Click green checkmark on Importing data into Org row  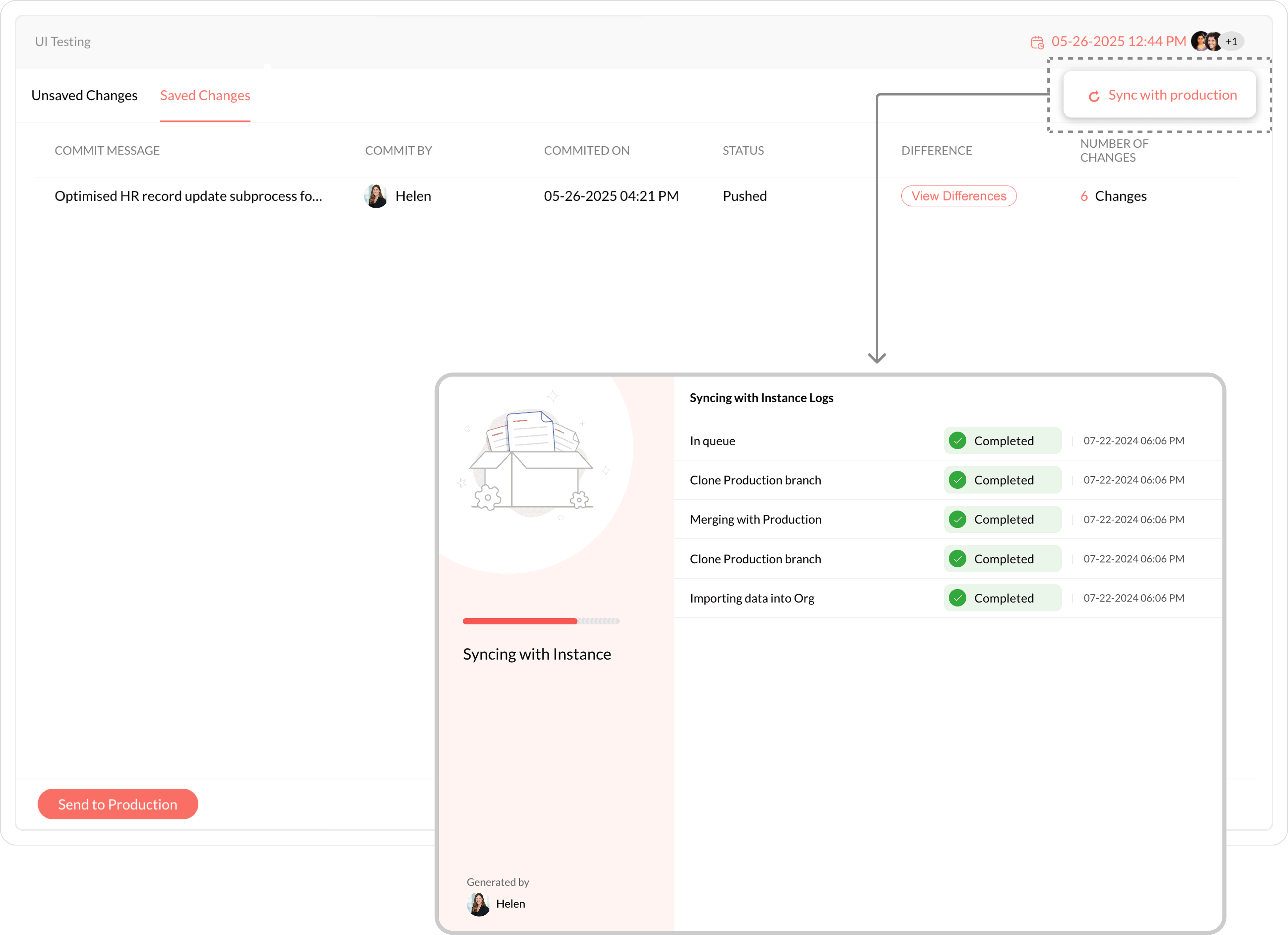click(957, 598)
